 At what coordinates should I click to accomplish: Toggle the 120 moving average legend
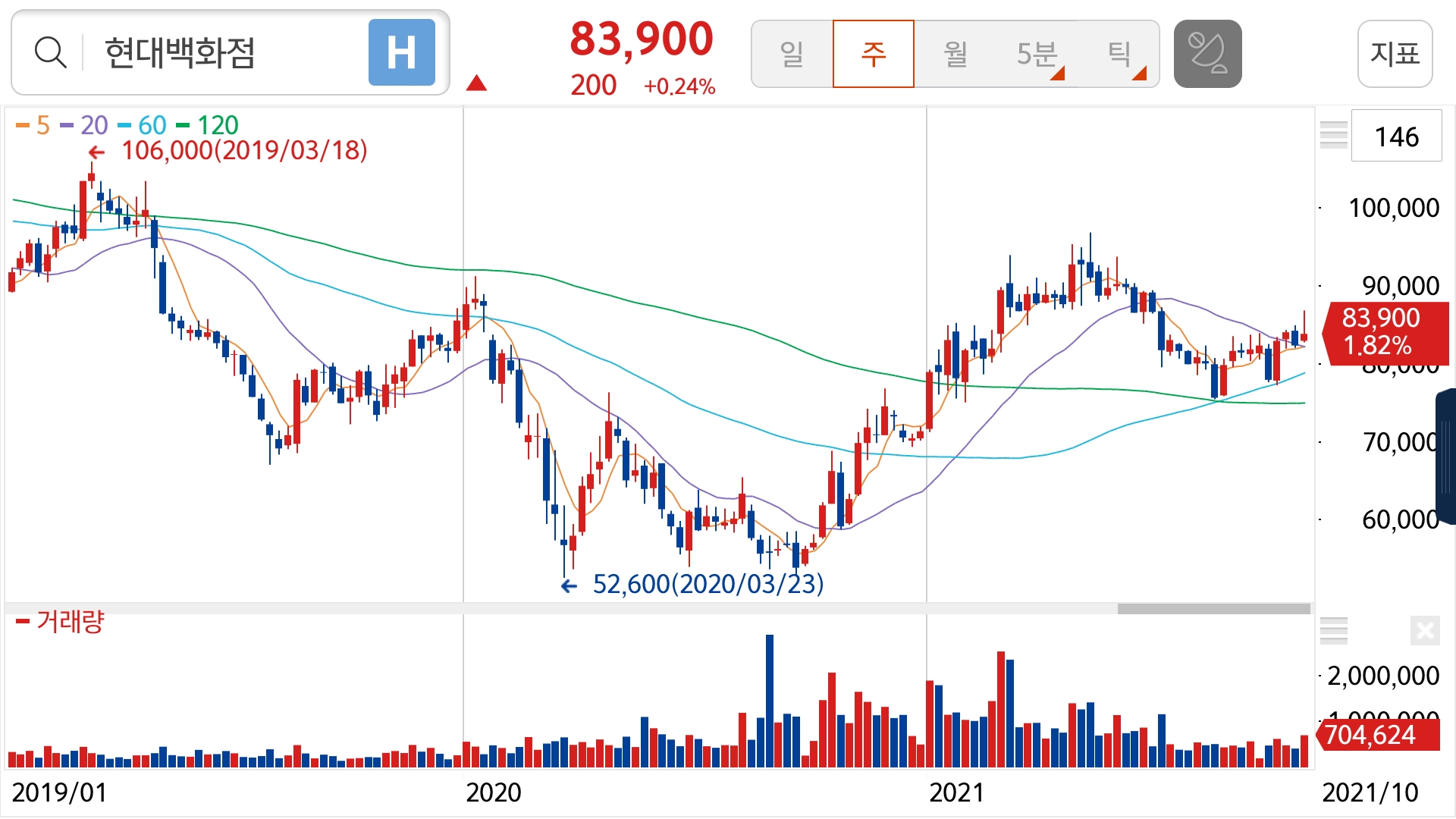(208, 125)
